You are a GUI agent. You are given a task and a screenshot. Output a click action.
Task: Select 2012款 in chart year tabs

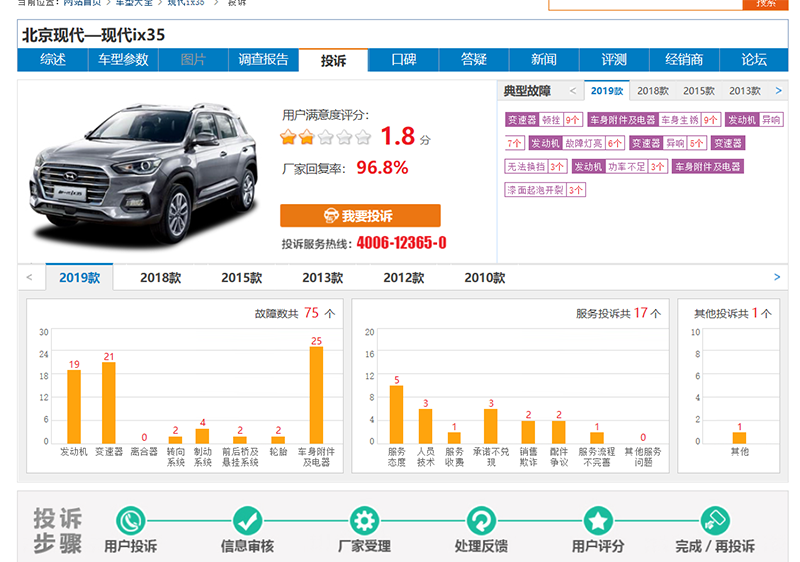[x=404, y=277]
